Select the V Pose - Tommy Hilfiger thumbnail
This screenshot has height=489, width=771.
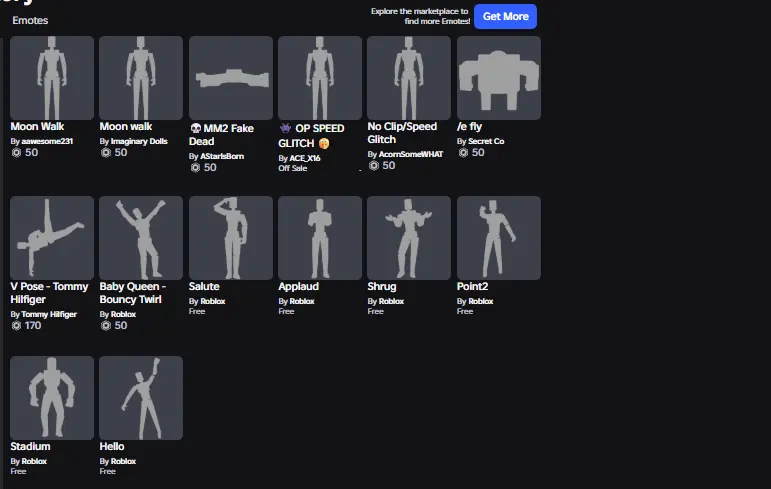coord(52,238)
